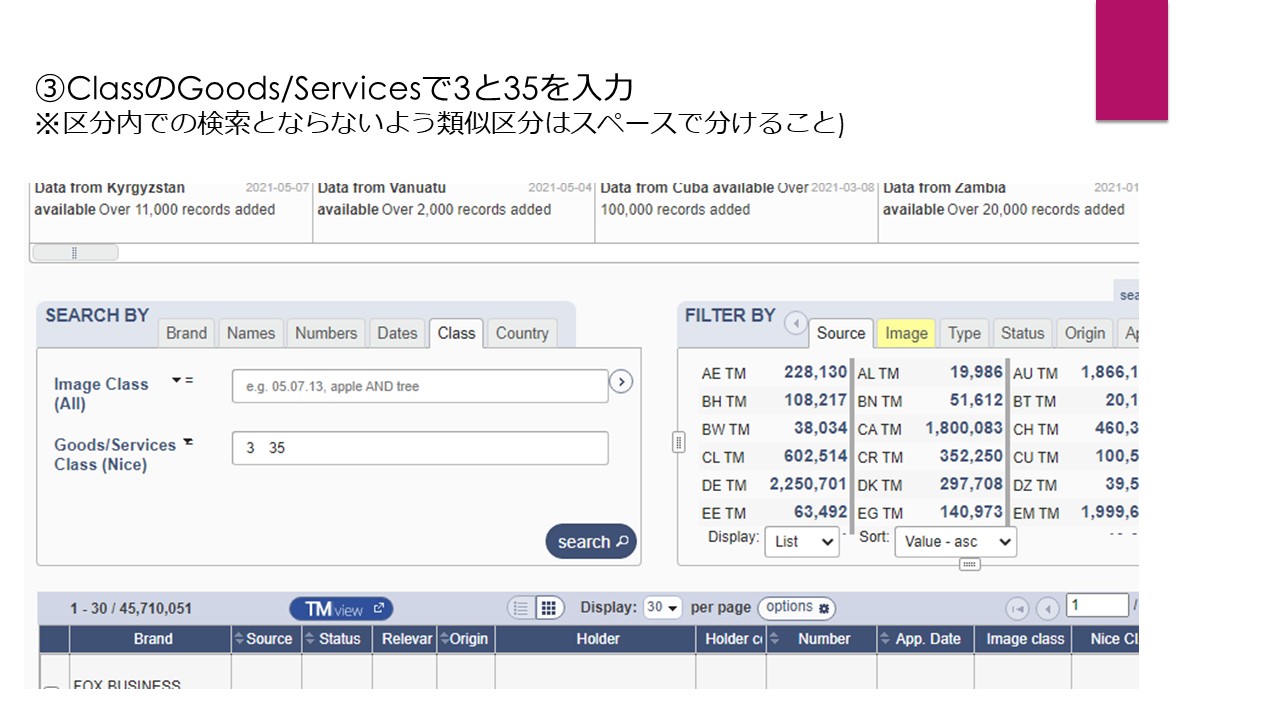Sort results by Number column

click(x=822, y=639)
